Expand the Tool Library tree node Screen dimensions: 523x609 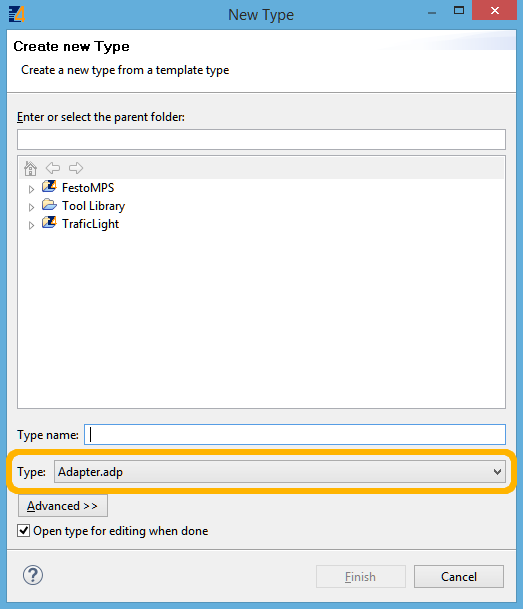[31, 207]
